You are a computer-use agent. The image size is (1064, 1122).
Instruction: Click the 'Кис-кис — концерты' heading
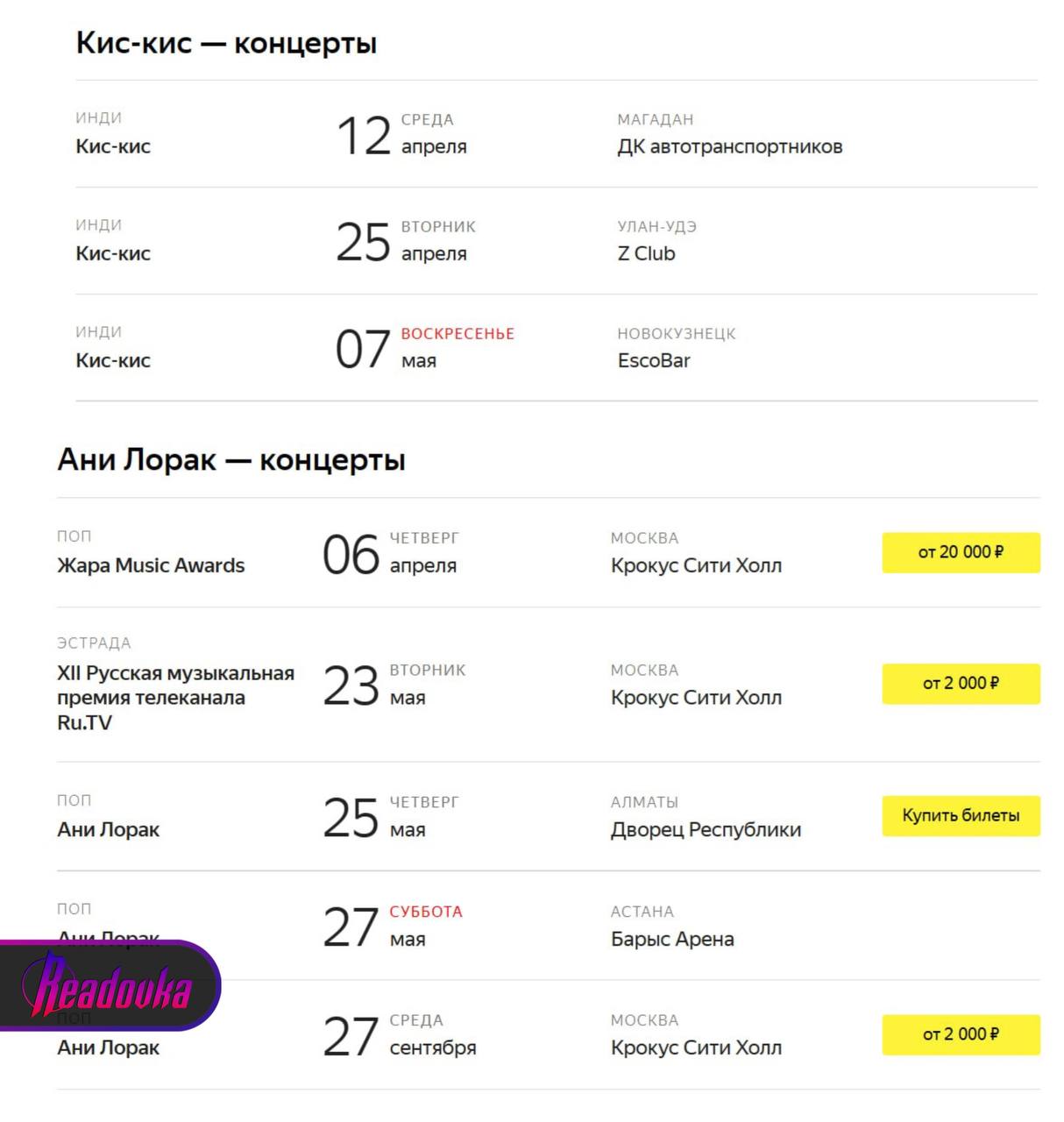tap(226, 43)
